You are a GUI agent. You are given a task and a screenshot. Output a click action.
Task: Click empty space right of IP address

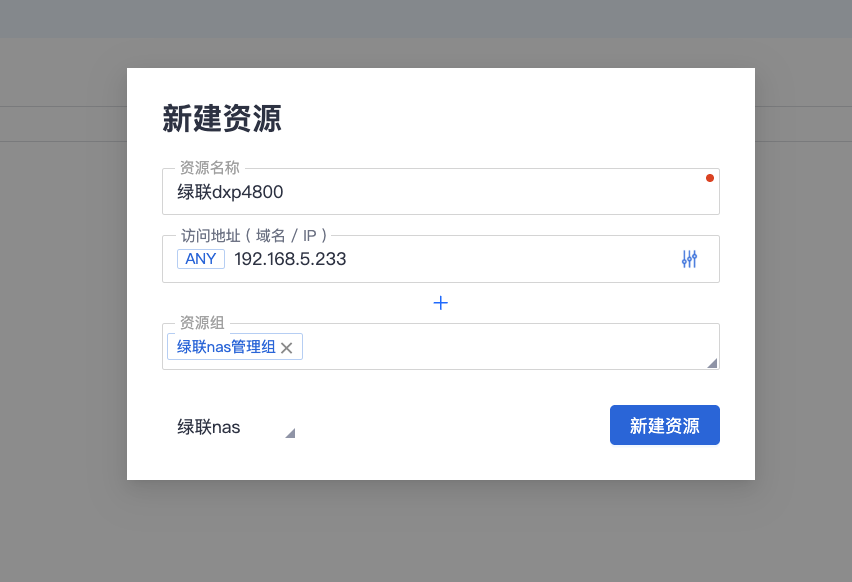click(x=500, y=259)
